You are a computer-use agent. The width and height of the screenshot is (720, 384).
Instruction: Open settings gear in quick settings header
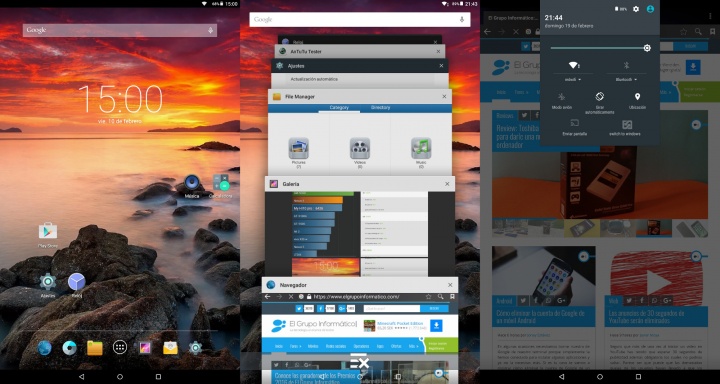636,9
